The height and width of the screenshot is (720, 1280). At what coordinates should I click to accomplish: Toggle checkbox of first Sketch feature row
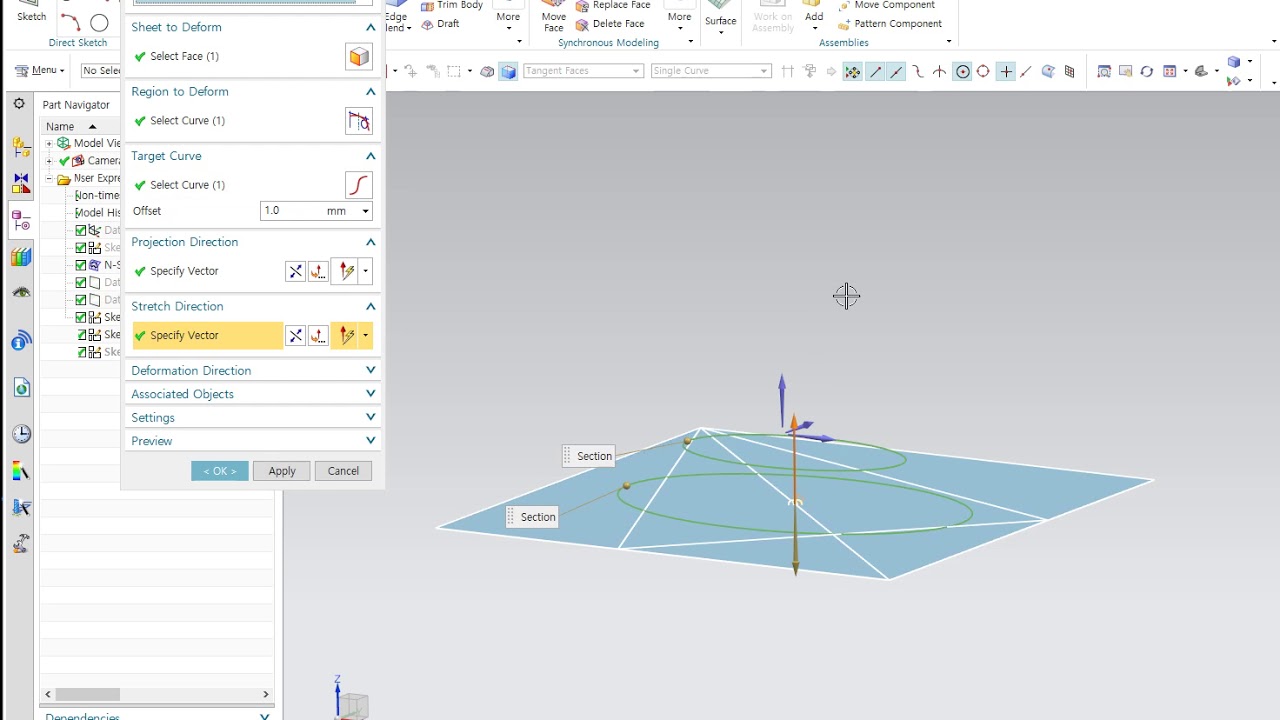click(x=81, y=247)
